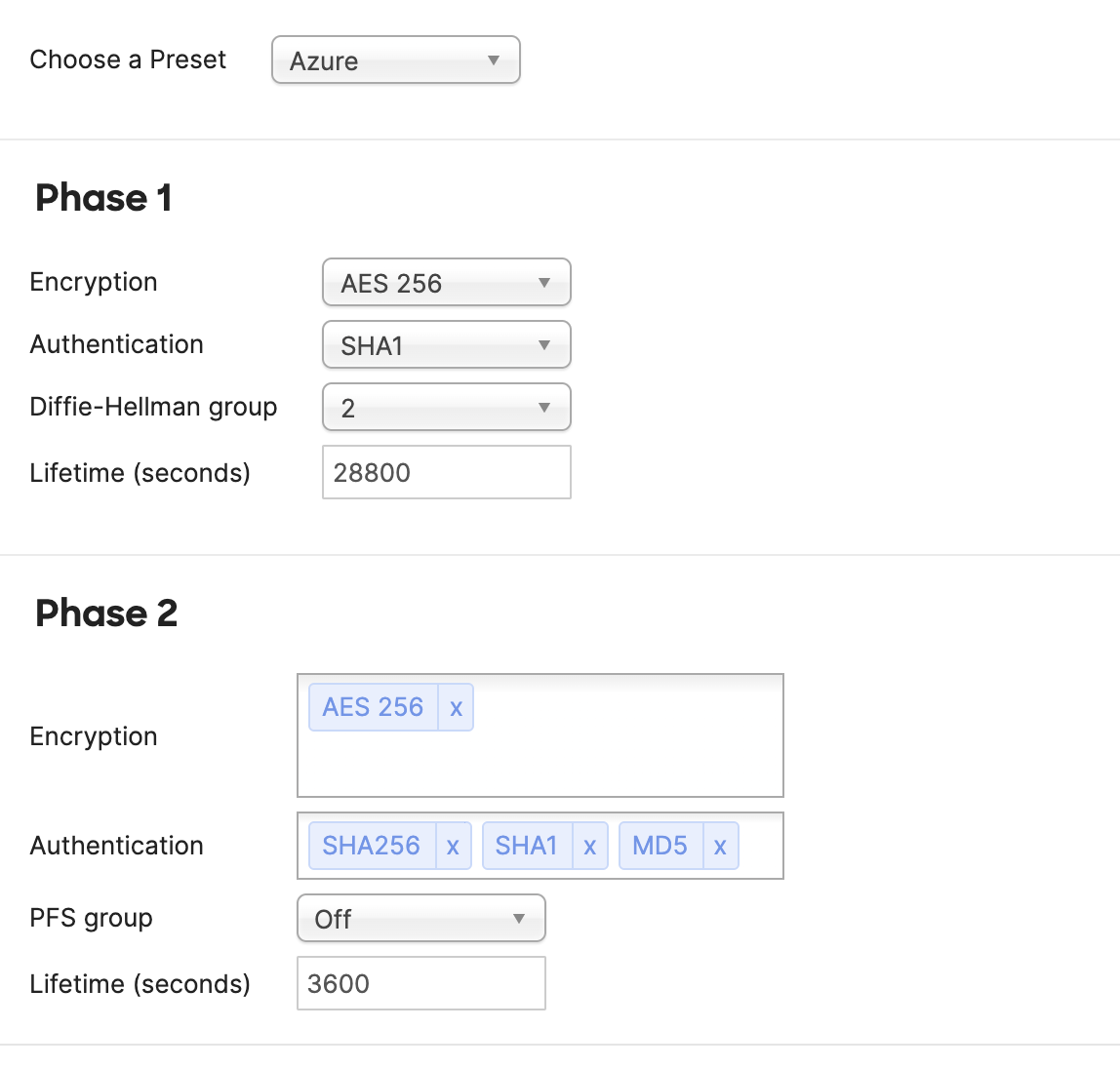Select the AES 256 tag label
Screen dimensions: 1120x1069
point(373,707)
